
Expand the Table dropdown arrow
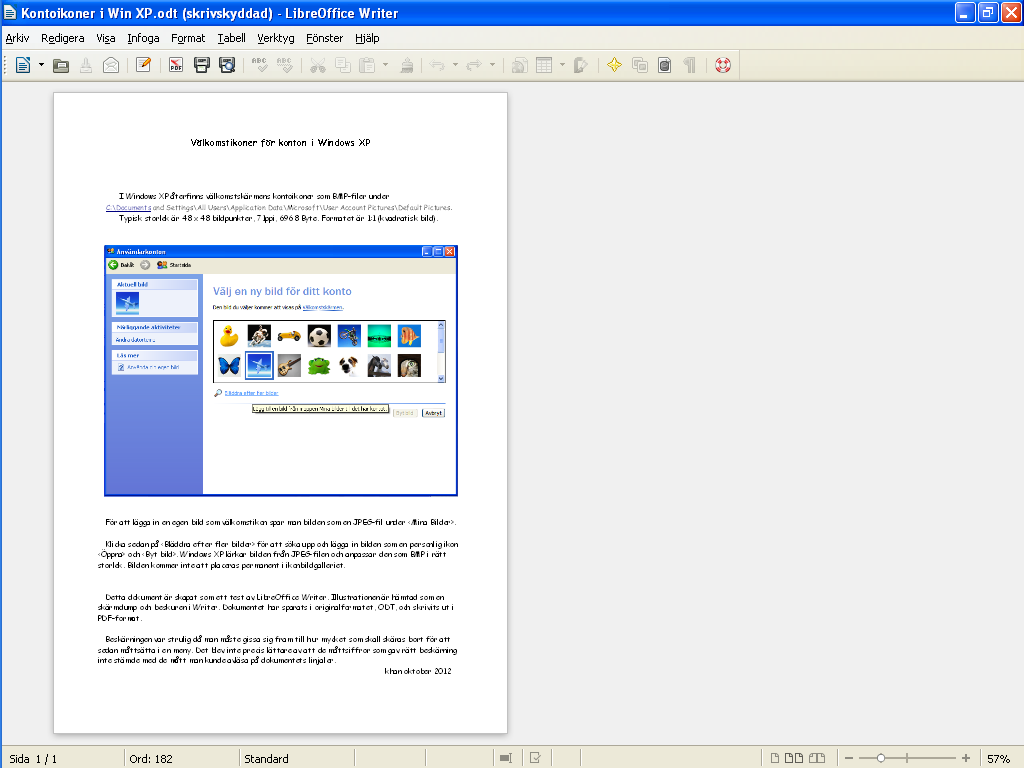pos(562,65)
